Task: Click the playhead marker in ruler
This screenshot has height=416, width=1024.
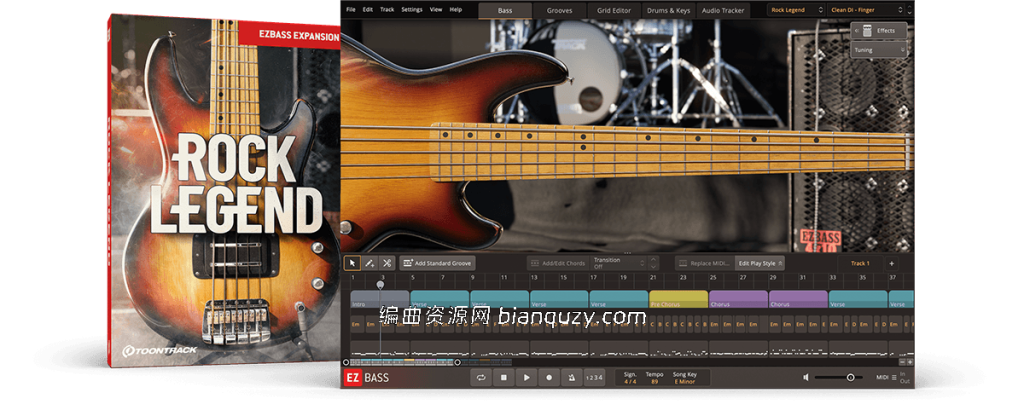Action: point(380,285)
